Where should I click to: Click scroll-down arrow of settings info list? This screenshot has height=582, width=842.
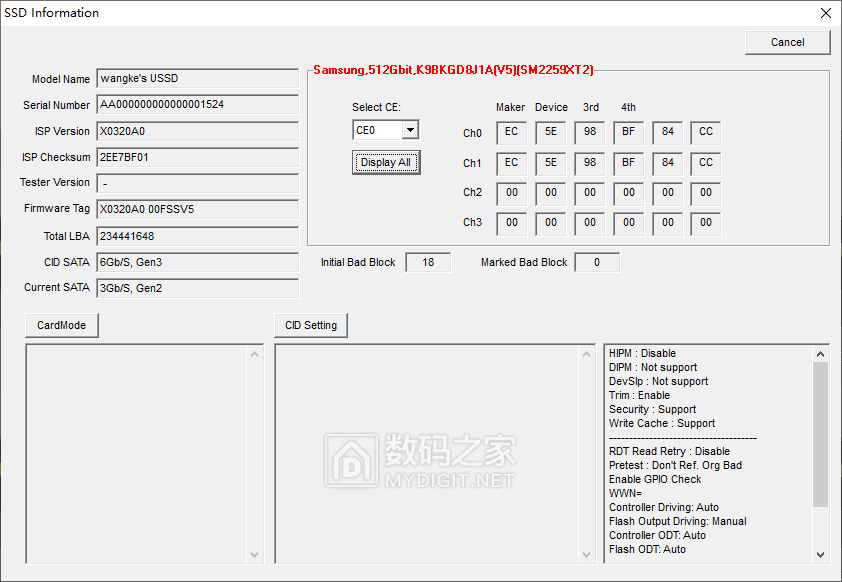coord(820,555)
